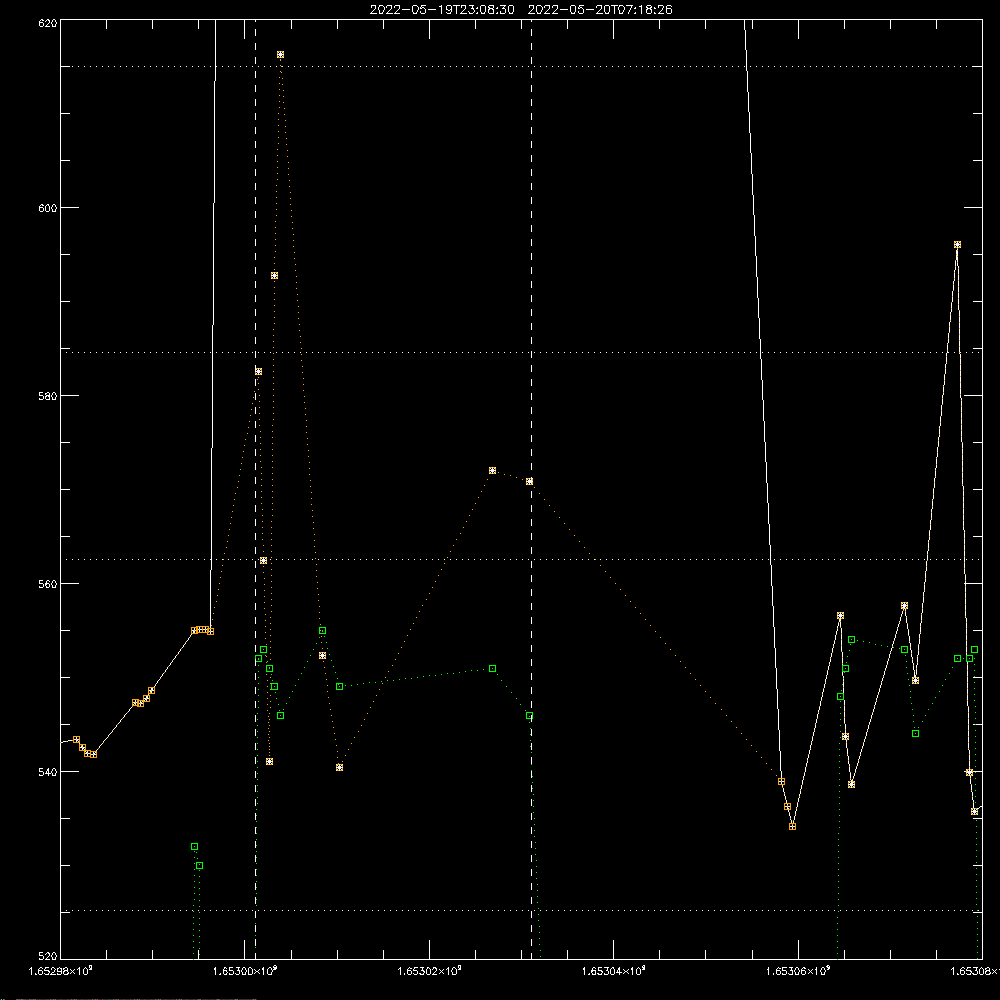Select the isolated green point near 532
The image size is (1000, 1000).
195,846
